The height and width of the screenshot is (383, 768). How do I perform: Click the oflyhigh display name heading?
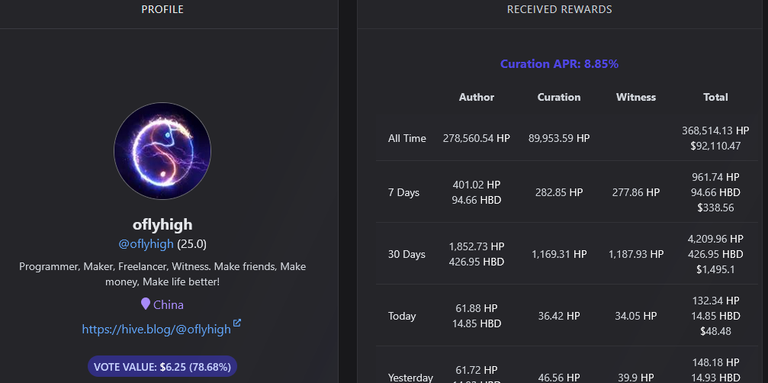tap(163, 224)
